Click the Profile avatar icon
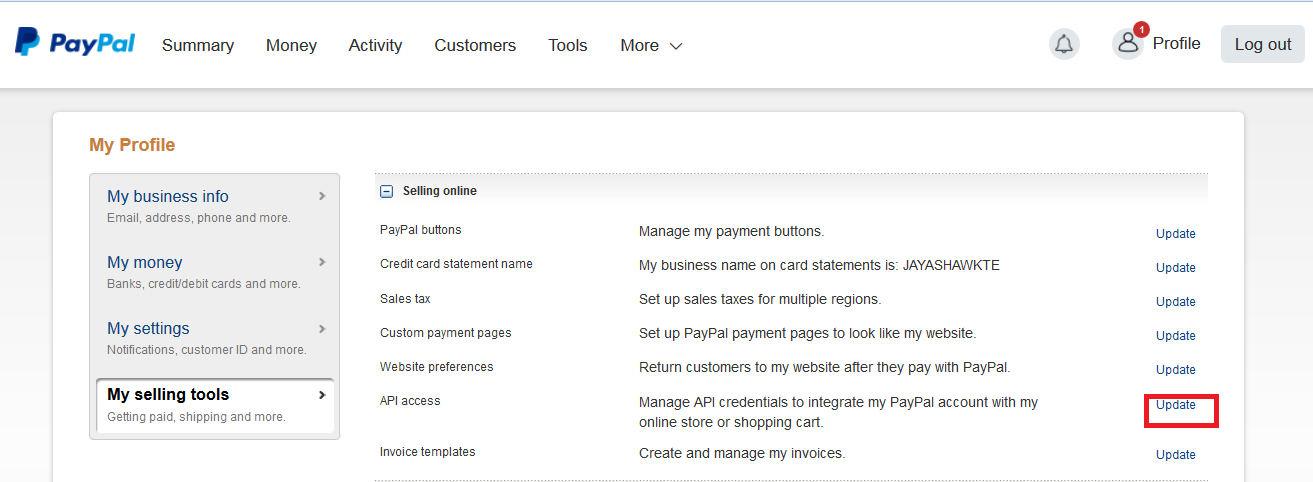The width and height of the screenshot is (1313, 482). click(1128, 43)
